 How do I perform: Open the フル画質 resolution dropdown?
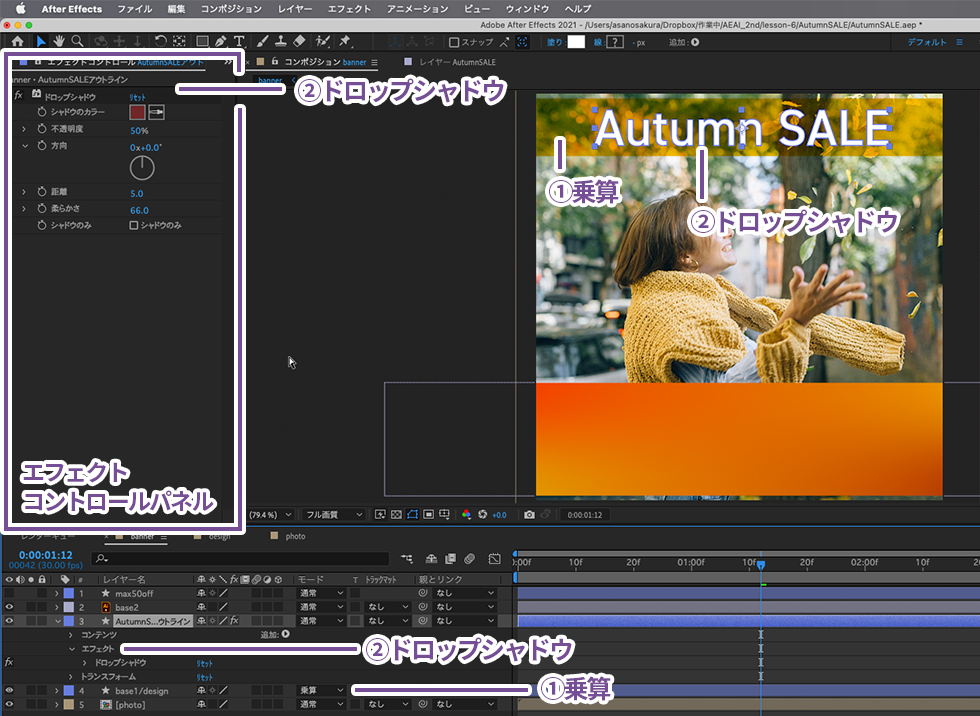click(x=334, y=515)
